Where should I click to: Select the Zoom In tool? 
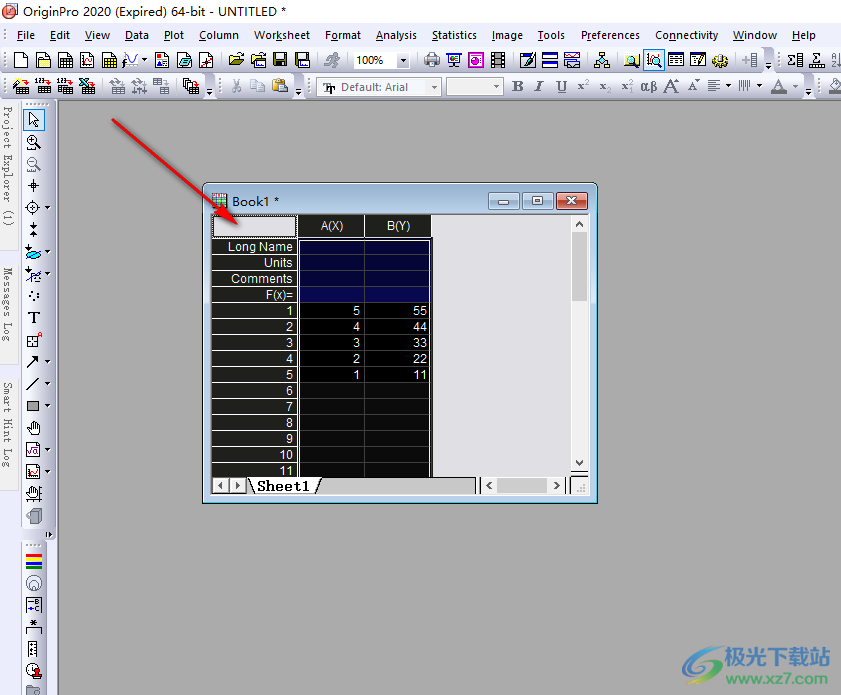(x=34, y=142)
